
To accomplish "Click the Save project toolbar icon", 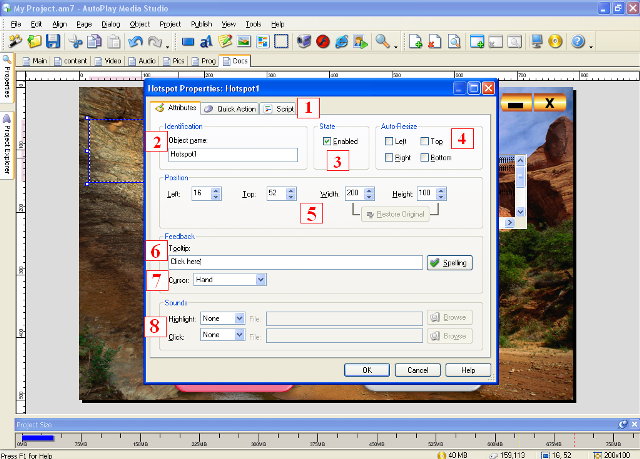I will (53, 42).
